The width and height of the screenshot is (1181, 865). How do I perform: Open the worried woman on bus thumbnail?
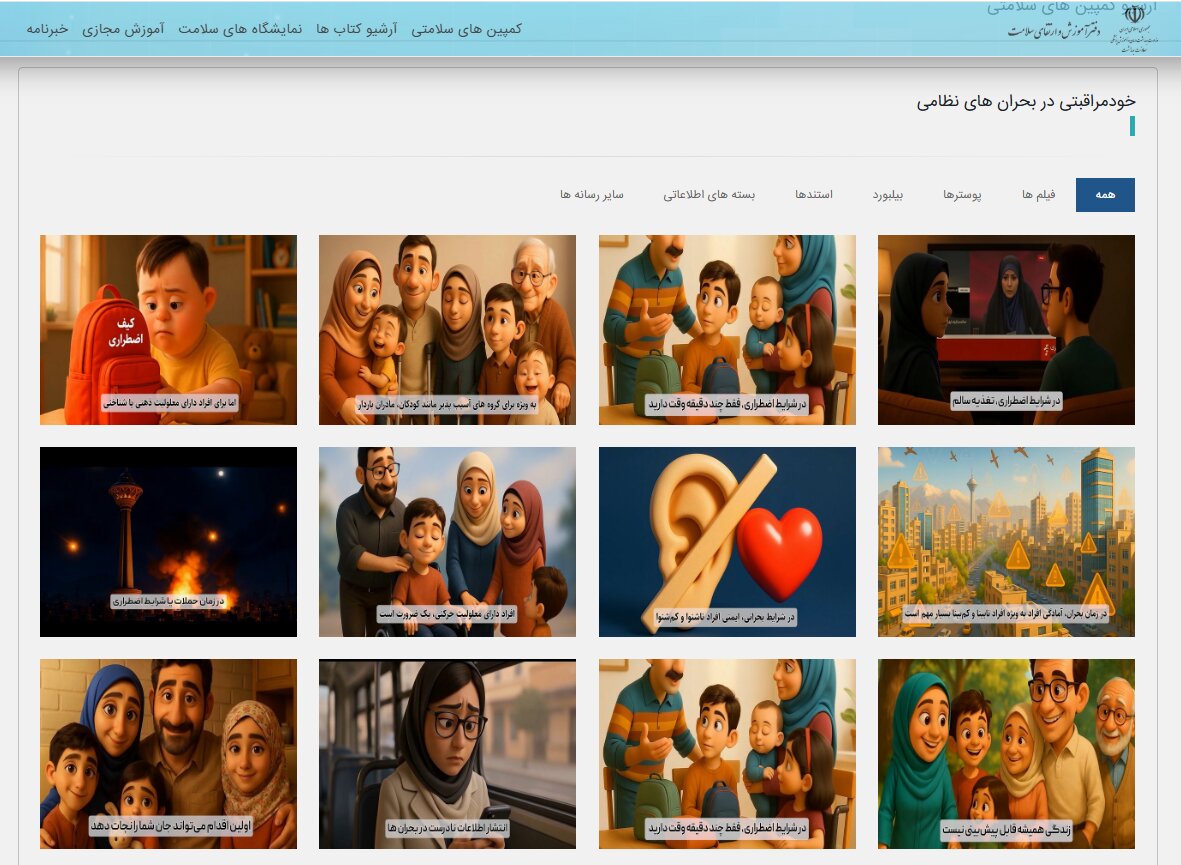pos(447,753)
